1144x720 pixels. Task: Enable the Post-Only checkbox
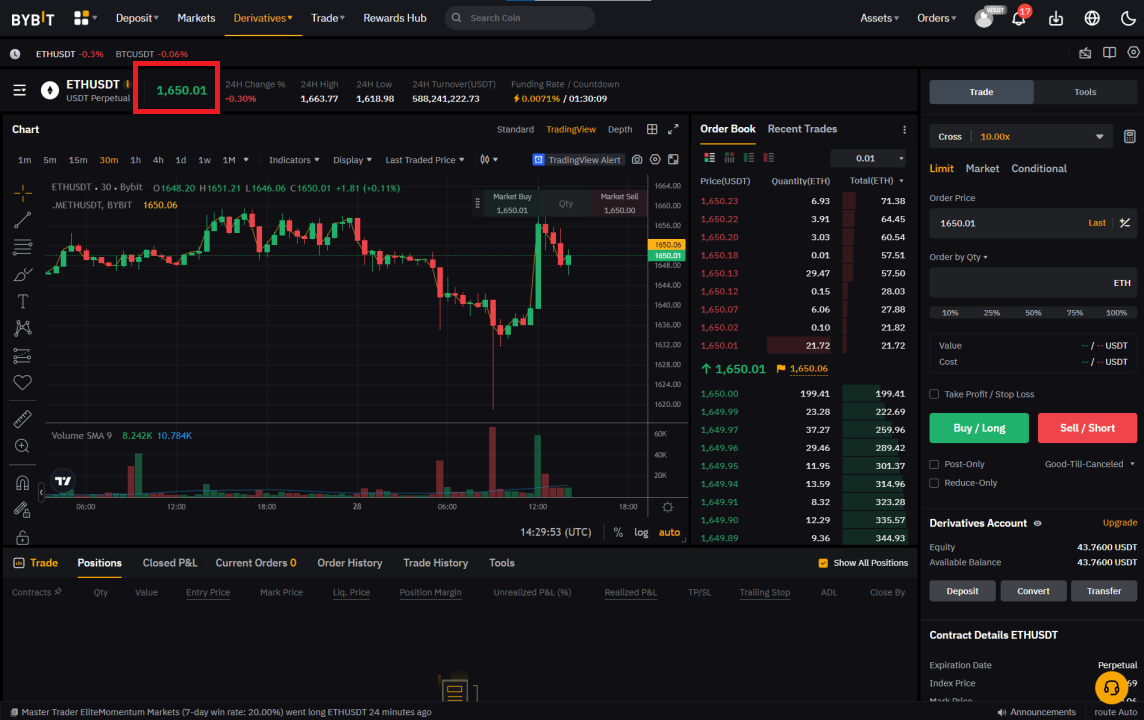(x=934, y=464)
